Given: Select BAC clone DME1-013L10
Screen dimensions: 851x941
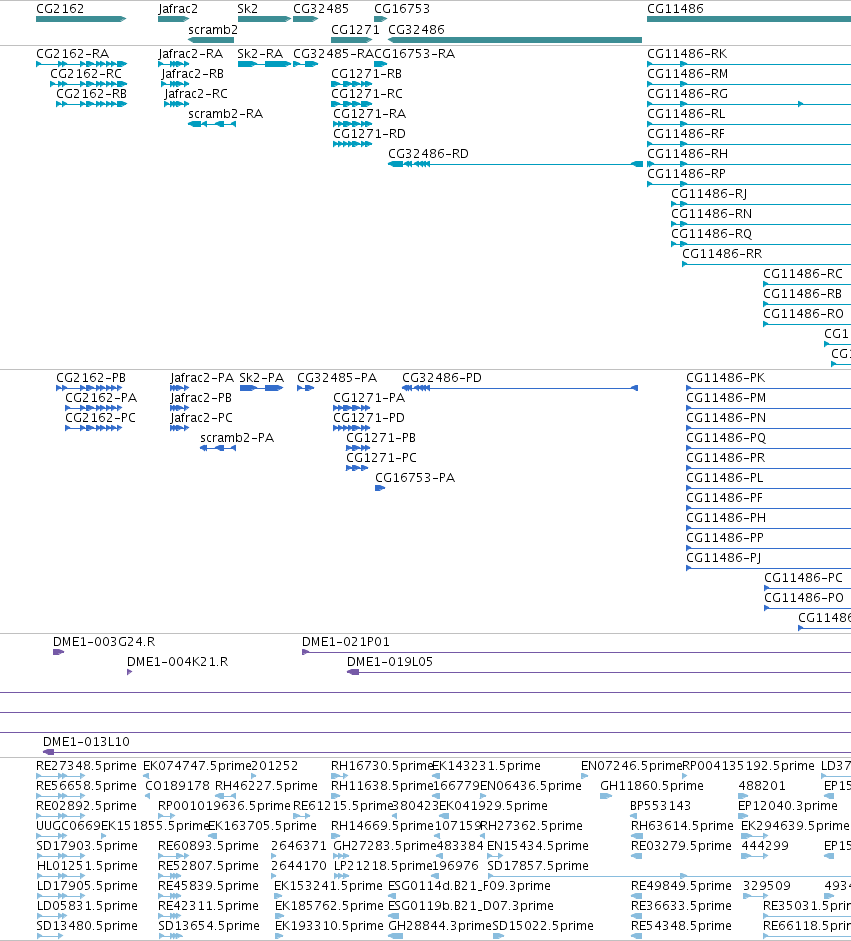Looking at the screenshot, I should [86, 742].
